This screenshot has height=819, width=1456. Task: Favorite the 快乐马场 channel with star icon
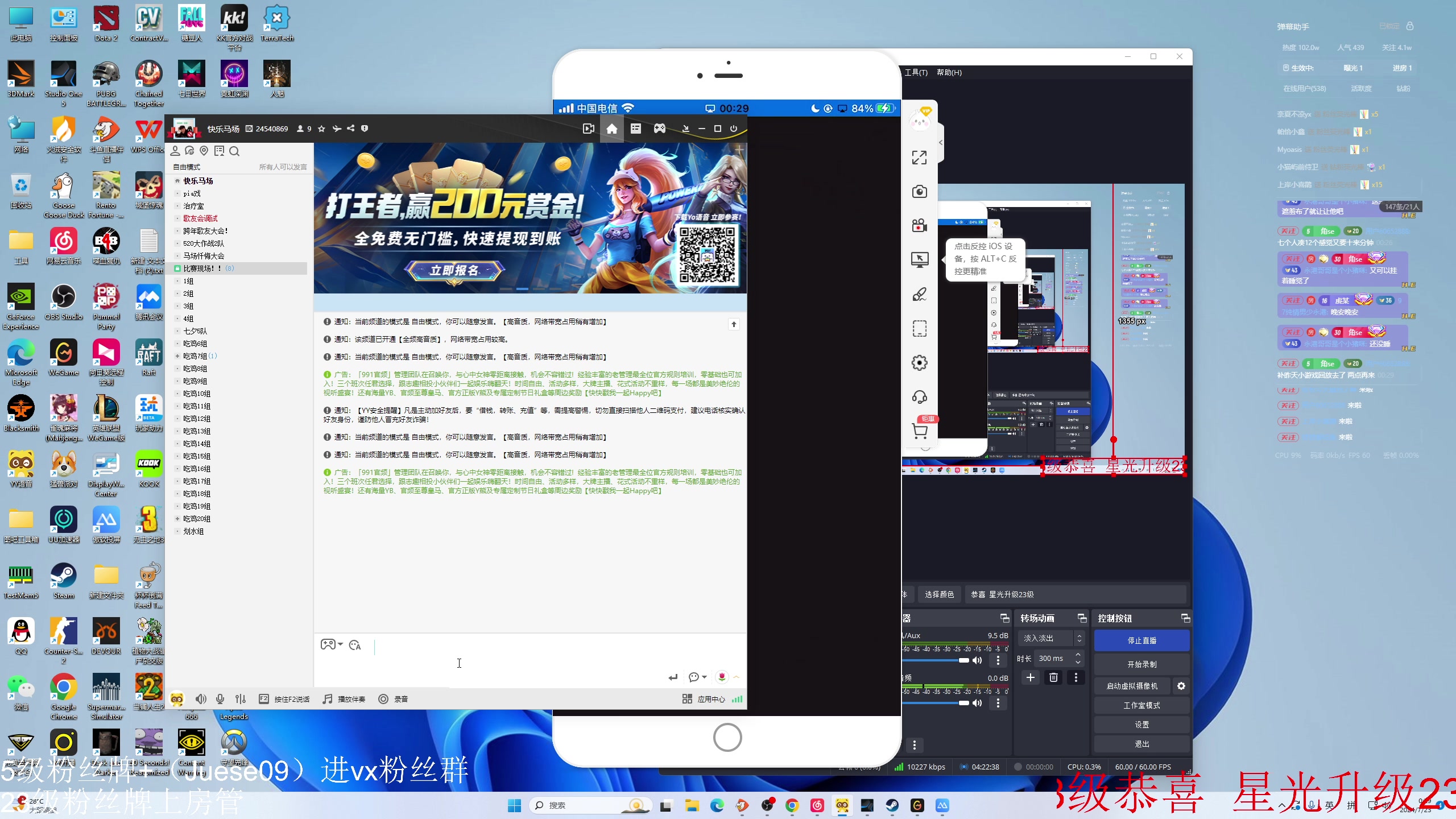click(321, 129)
